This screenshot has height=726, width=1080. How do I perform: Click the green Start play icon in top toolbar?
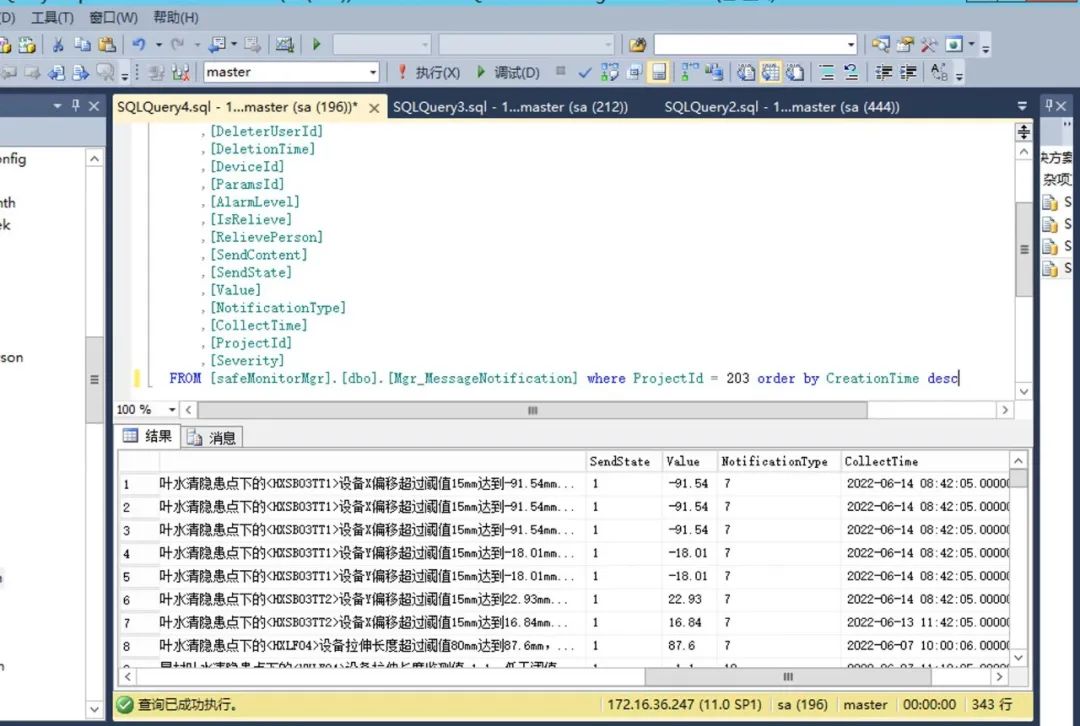click(x=317, y=45)
